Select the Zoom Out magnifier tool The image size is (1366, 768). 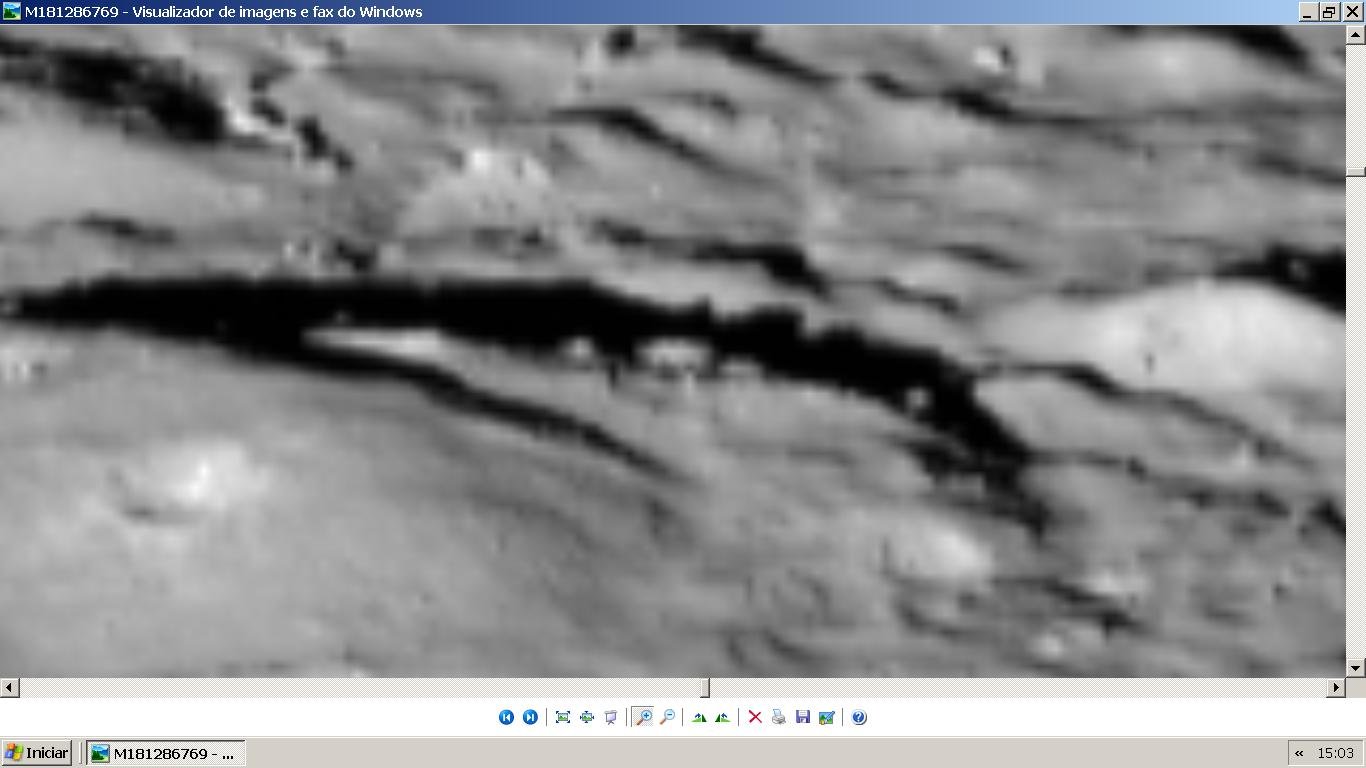click(x=667, y=717)
